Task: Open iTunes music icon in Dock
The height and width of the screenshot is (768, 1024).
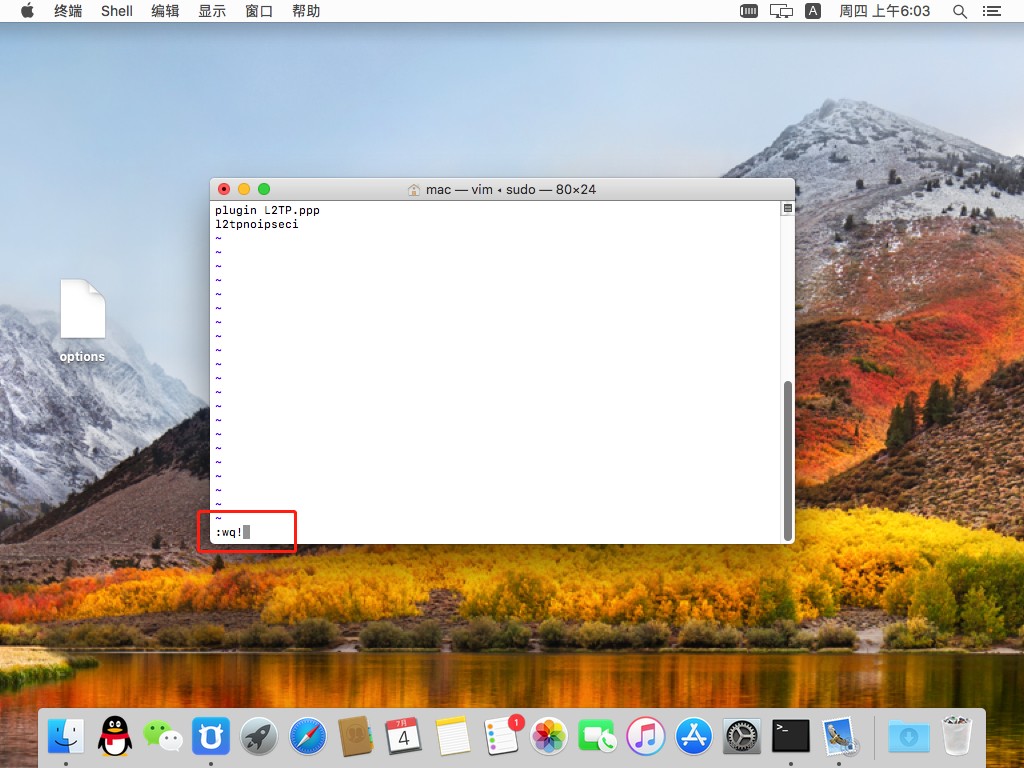Action: pos(646,737)
